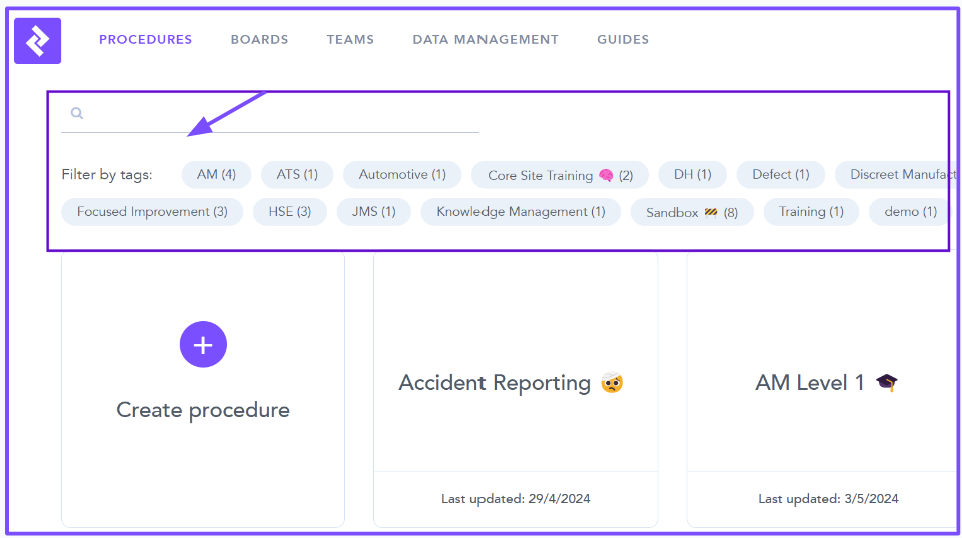Enable the Automotive (1) tag filter
This screenshot has height=538, width=962.
click(x=402, y=174)
